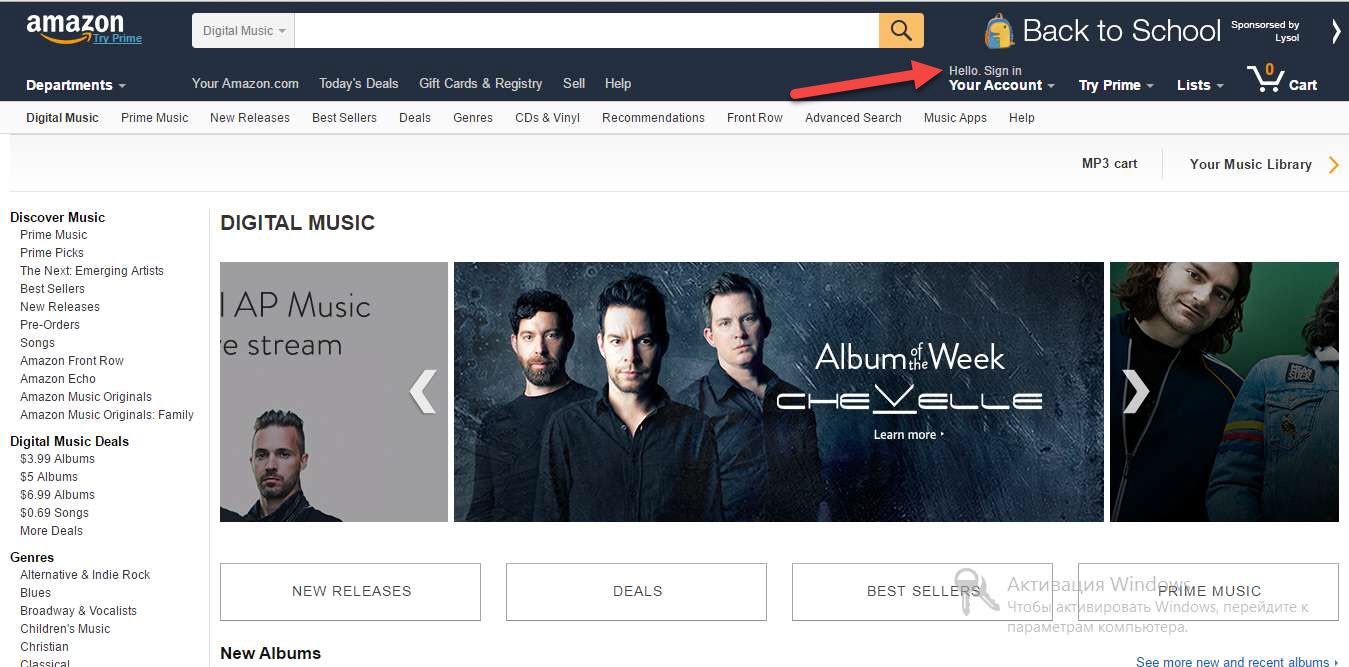The width and height of the screenshot is (1349, 667).
Task: Show previous carousel slide arrow
Action: [x=423, y=391]
